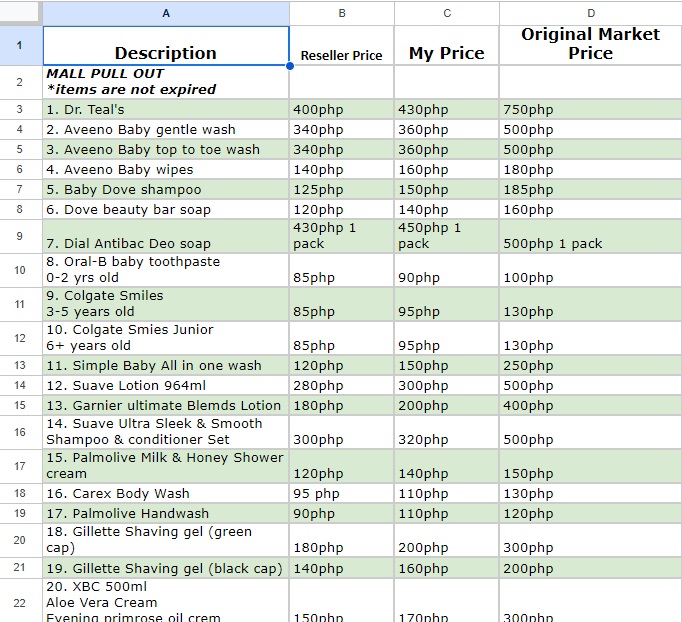Select column A header

pyautogui.click(x=166, y=13)
